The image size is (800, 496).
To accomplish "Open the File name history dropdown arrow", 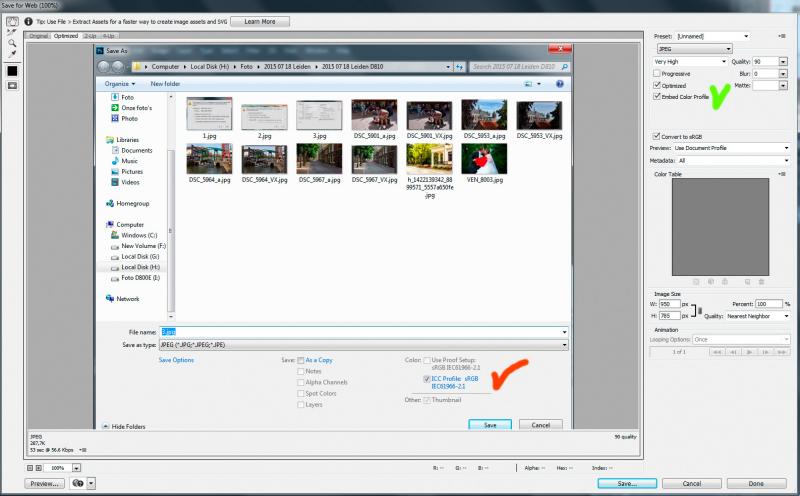I will (x=564, y=332).
